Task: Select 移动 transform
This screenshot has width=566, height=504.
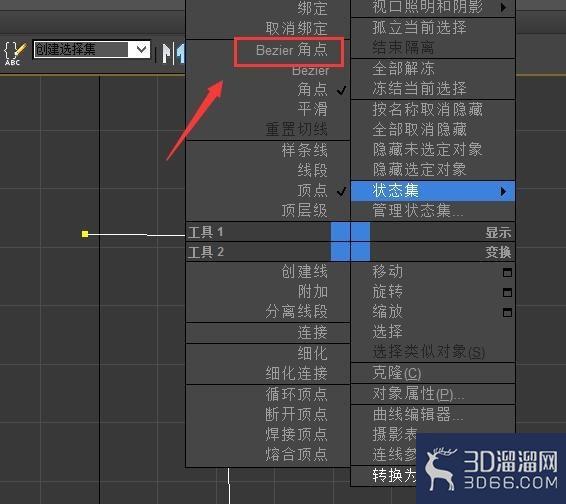Action: pyautogui.click(x=387, y=271)
